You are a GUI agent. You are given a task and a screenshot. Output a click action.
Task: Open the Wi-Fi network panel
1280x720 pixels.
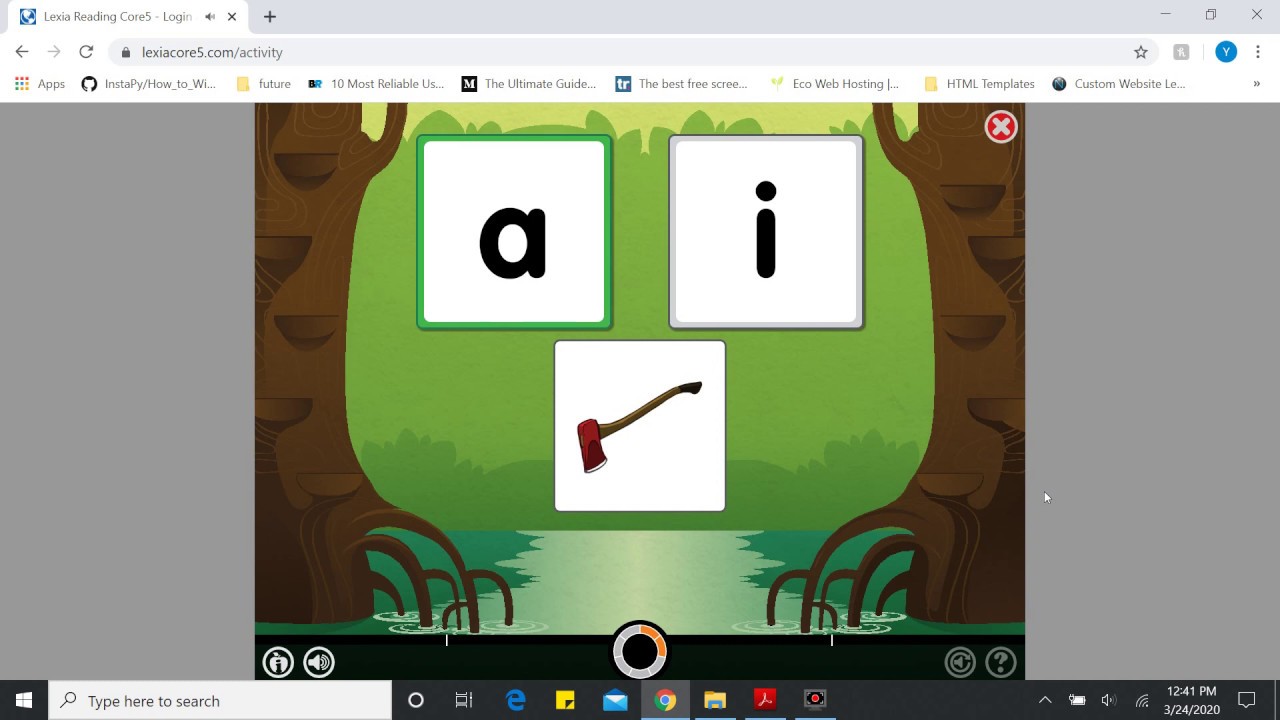[1142, 700]
